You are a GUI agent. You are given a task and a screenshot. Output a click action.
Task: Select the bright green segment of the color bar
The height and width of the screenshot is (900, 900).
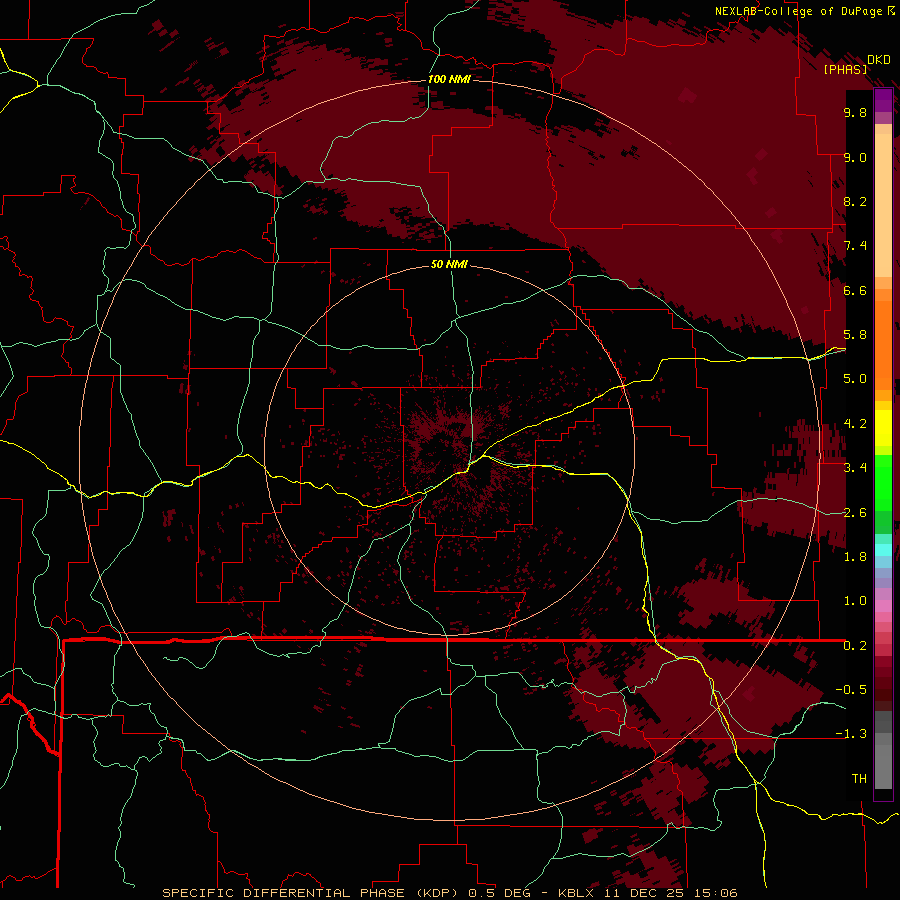pyautogui.click(x=883, y=482)
